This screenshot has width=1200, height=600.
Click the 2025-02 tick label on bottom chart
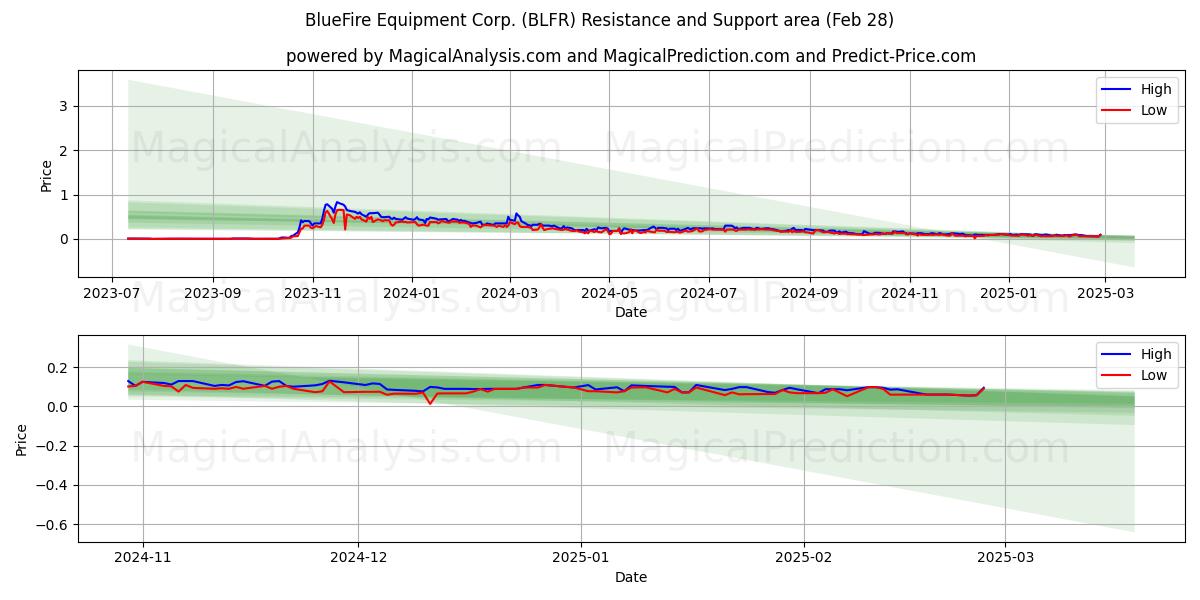coord(804,560)
